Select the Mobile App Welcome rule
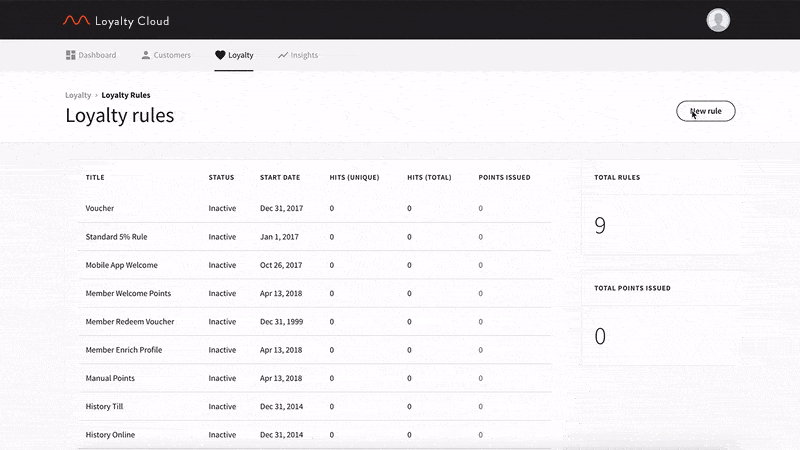800x450 pixels. (314, 265)
